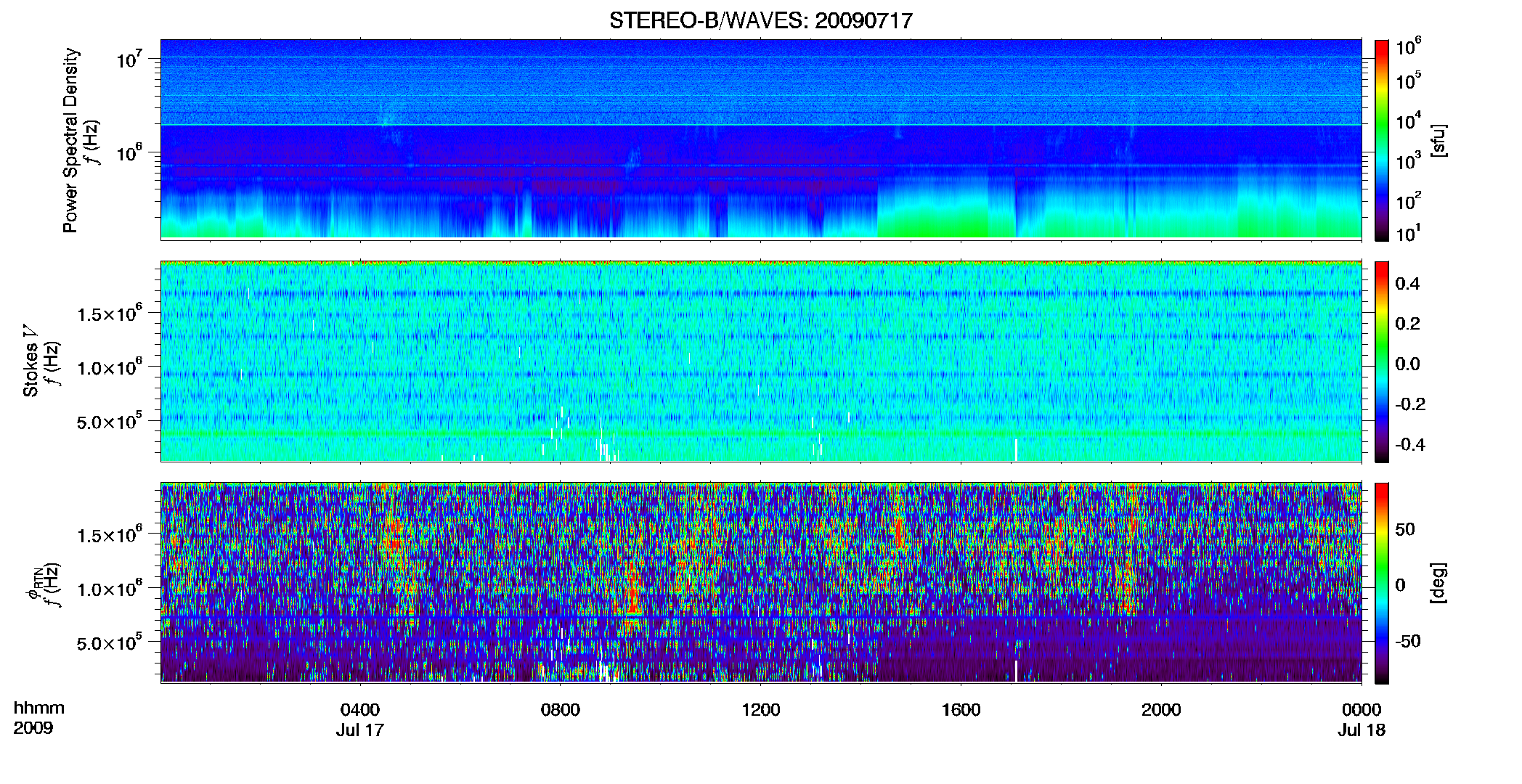Viewport: 1522px width, 784px height.
Task: Click the 0.4 colorbar tick label
Action: pyautogui.click(x=1407, y=284)
